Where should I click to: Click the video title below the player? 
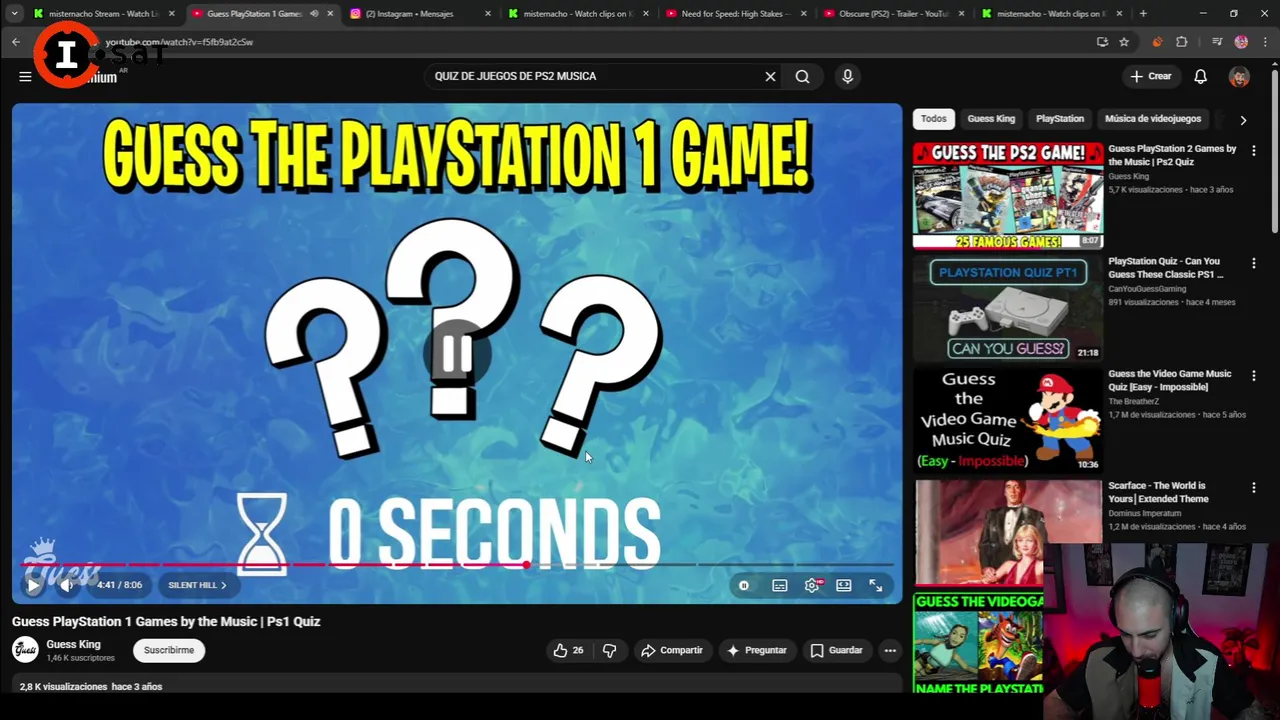point(166,621)
